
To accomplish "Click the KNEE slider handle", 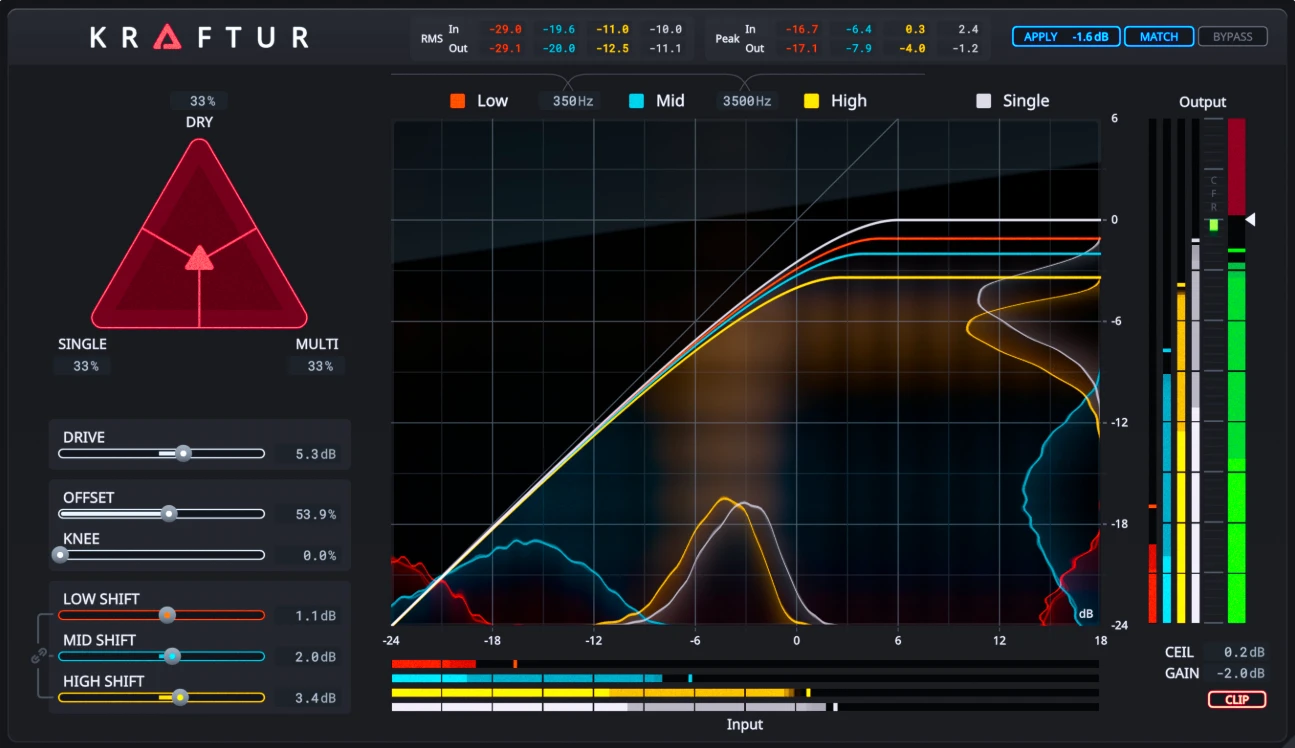I will 60,555.
